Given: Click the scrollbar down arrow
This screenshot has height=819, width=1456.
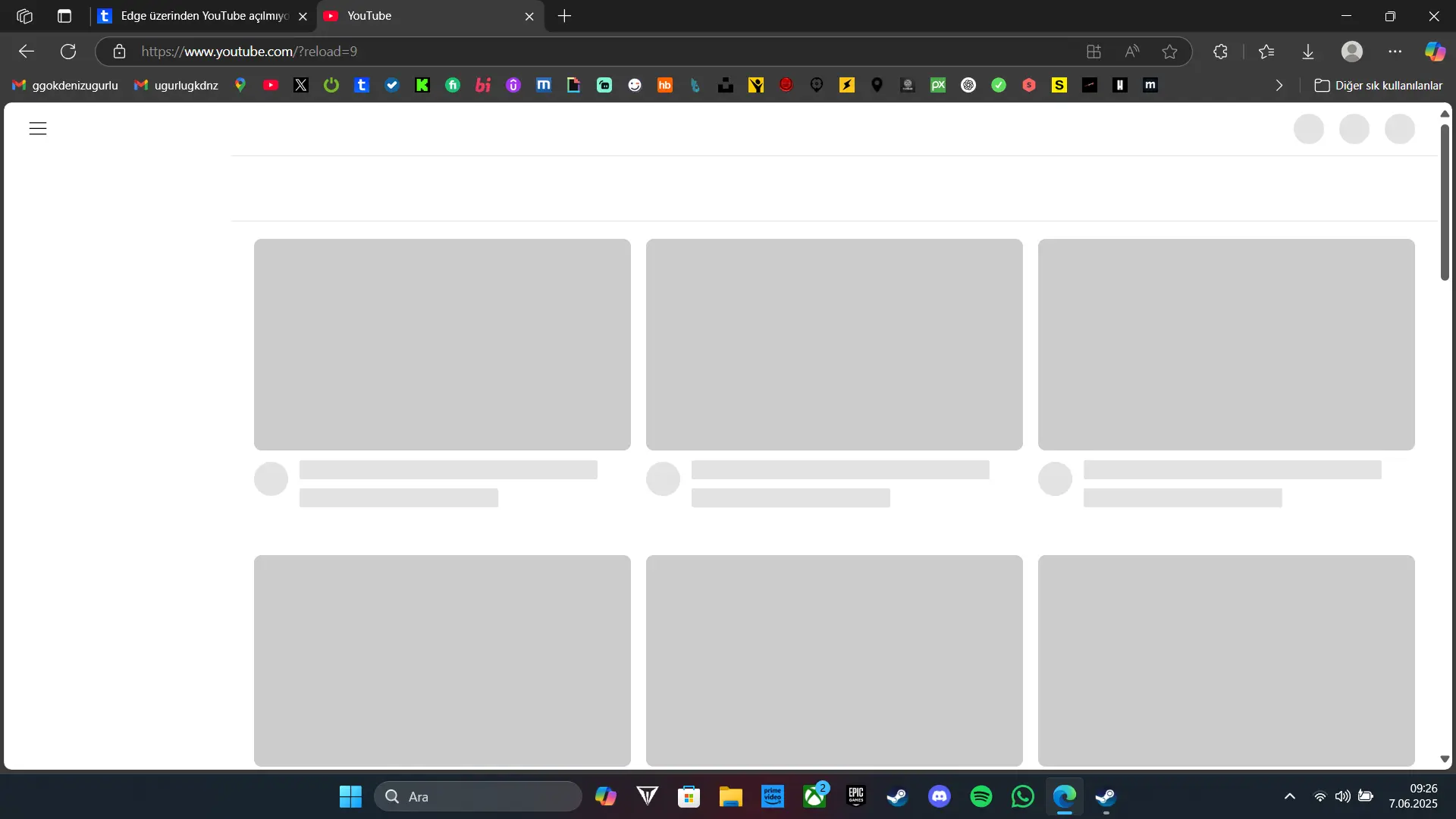Looking at the screenshot, I should click(x=1445, y=759).
